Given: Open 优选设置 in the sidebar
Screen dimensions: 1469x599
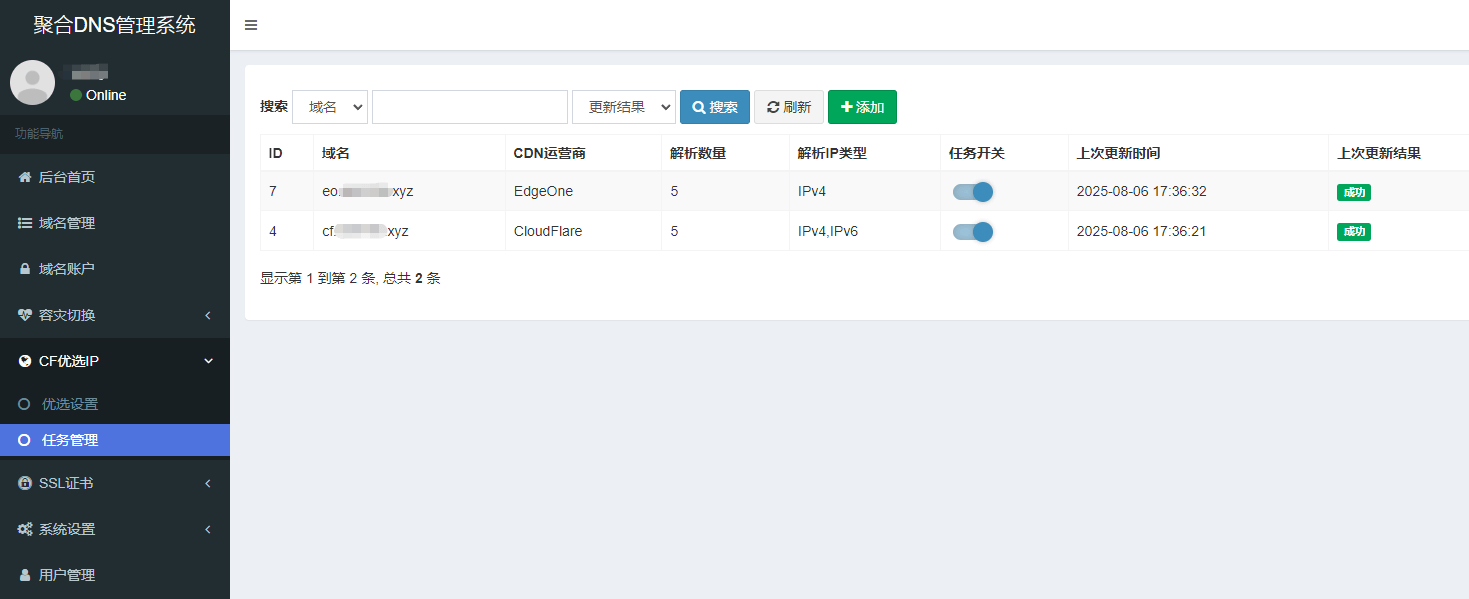Looking at the screenshot, I should tap(70, 405).
